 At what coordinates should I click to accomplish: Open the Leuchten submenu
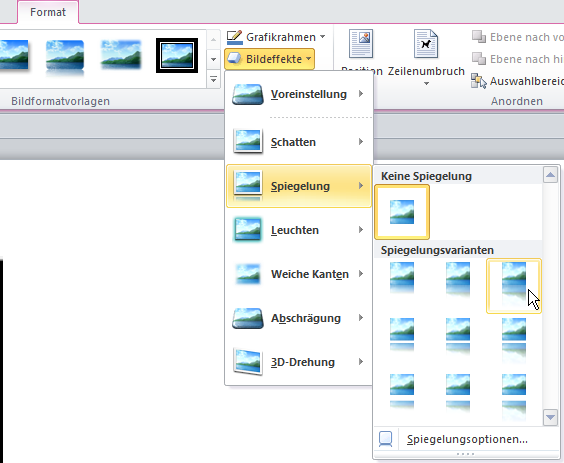pyautogui.click(x=299, y=230)
